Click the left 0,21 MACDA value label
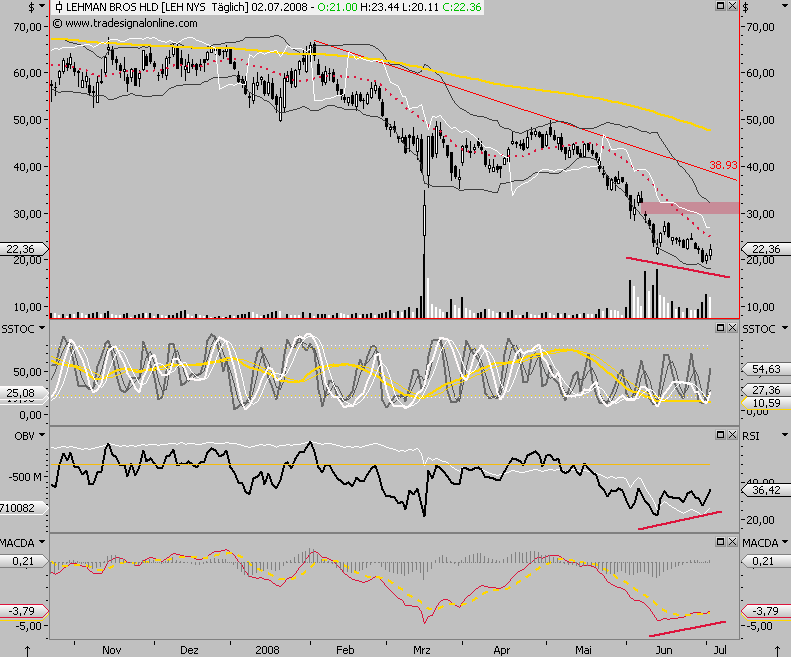 point(24,561)
